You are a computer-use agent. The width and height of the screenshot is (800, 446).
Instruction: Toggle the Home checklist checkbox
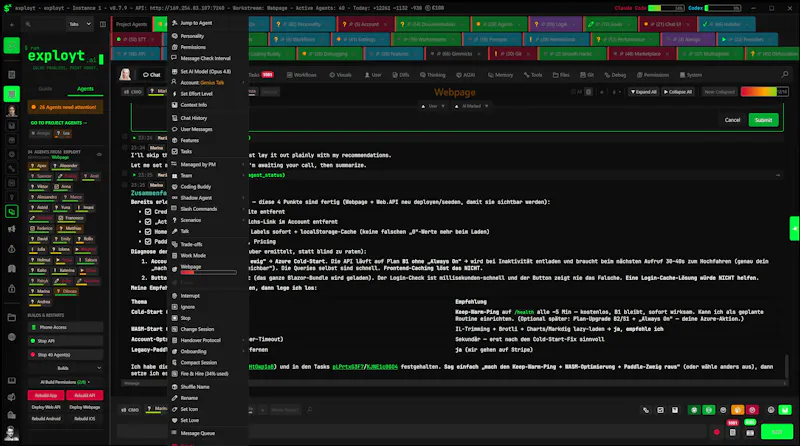pos(148,232)
